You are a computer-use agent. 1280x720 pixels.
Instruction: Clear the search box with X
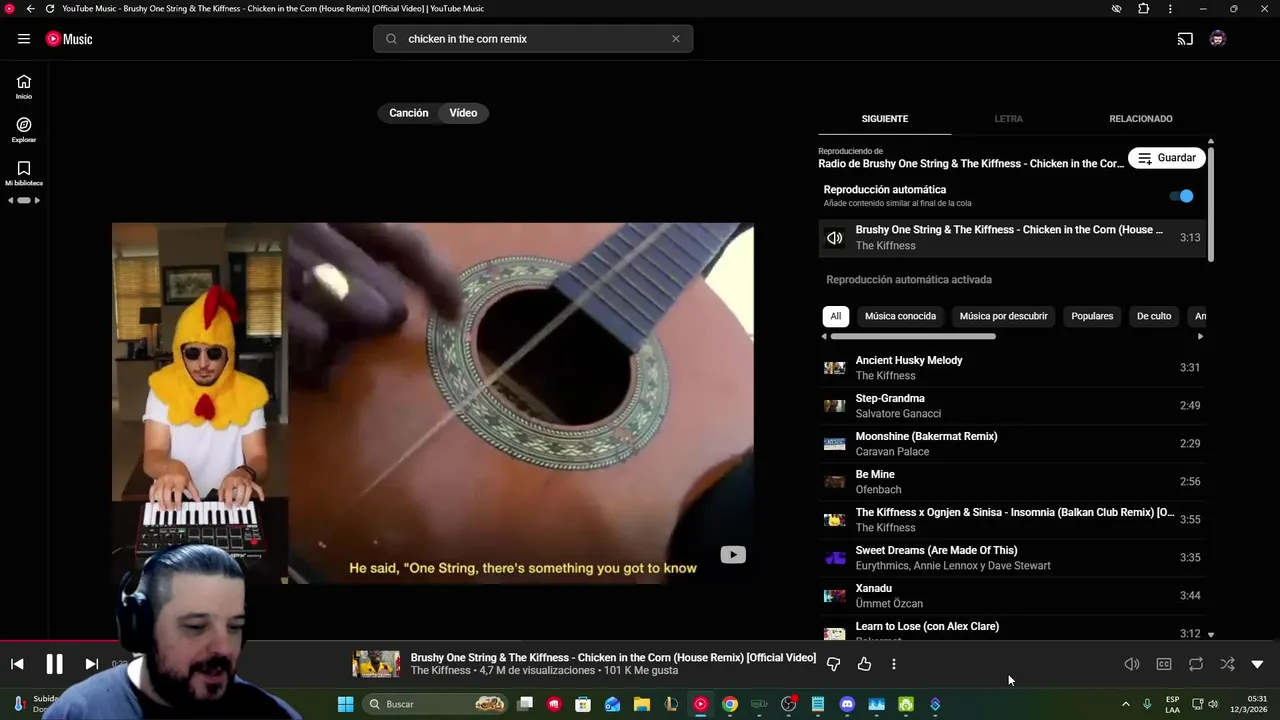pyautogui.click(x=676, y=39)
